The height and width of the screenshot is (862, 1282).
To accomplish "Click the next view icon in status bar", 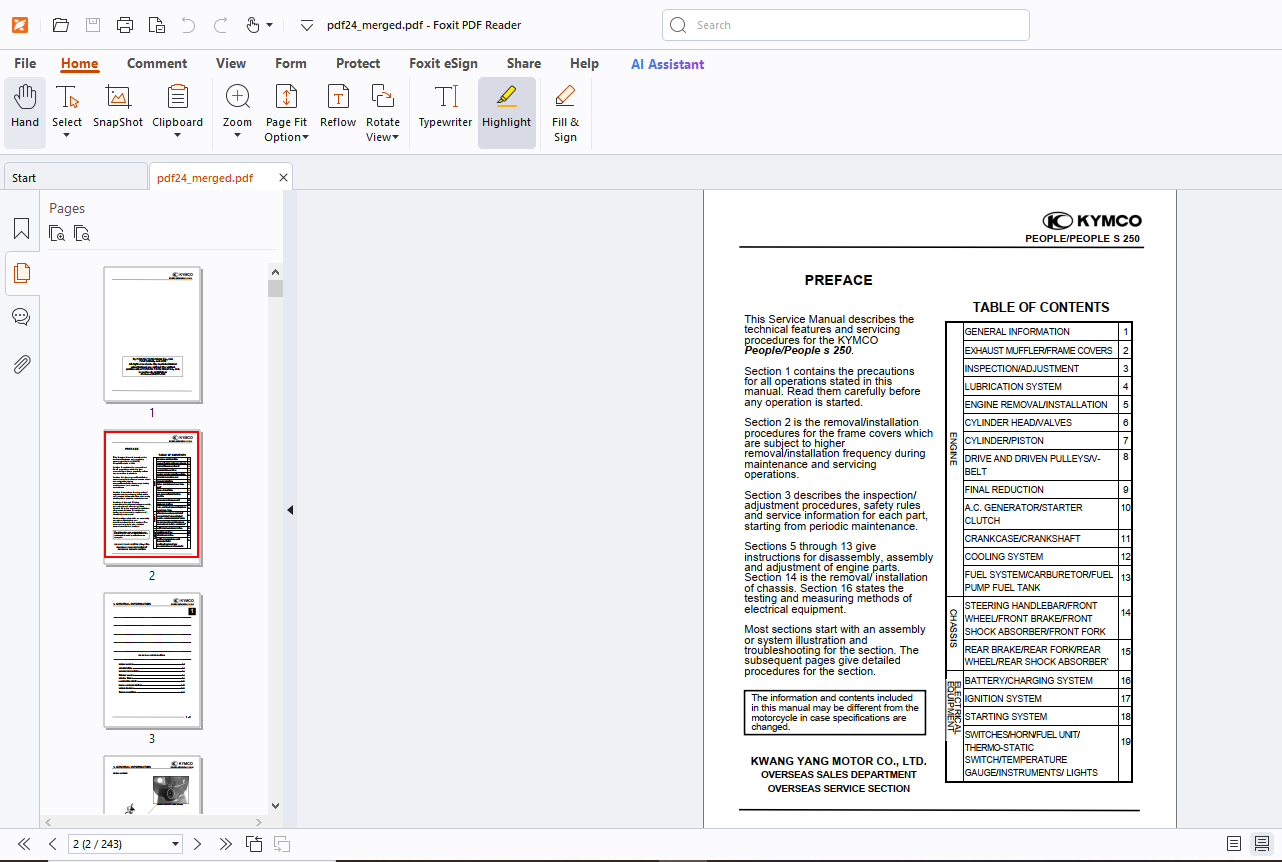I will pyautogui.click(x=282, y=844).
